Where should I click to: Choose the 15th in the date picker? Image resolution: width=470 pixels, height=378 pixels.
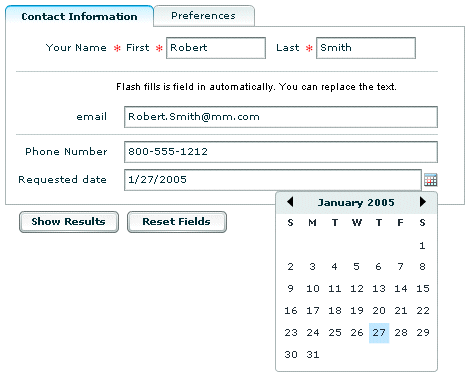click(423, 289)
